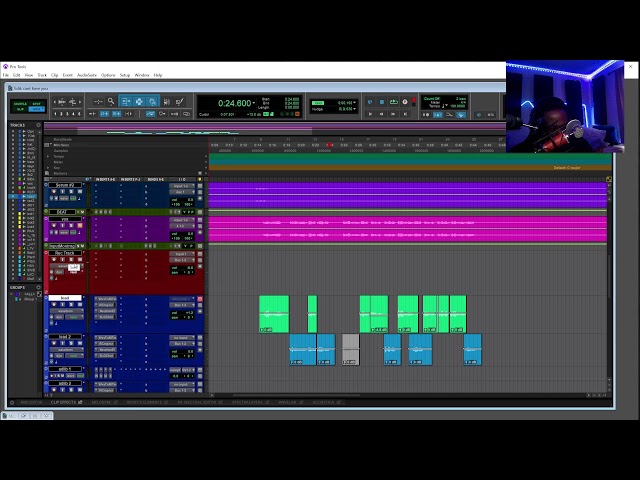
Task: Select the Scrubber tool
Action: point(167,102)
